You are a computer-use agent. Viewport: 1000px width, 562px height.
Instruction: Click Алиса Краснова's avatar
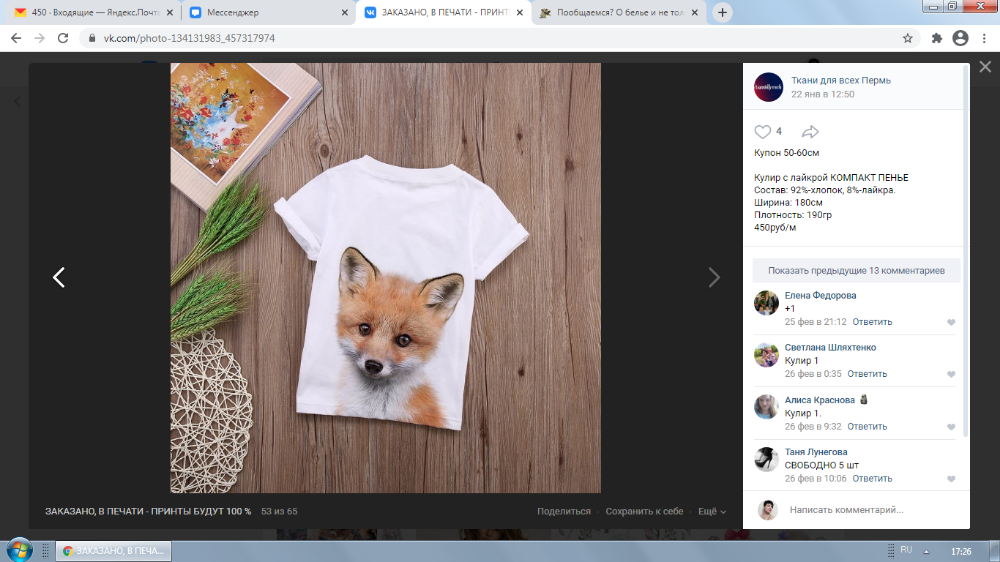(766, 407)
